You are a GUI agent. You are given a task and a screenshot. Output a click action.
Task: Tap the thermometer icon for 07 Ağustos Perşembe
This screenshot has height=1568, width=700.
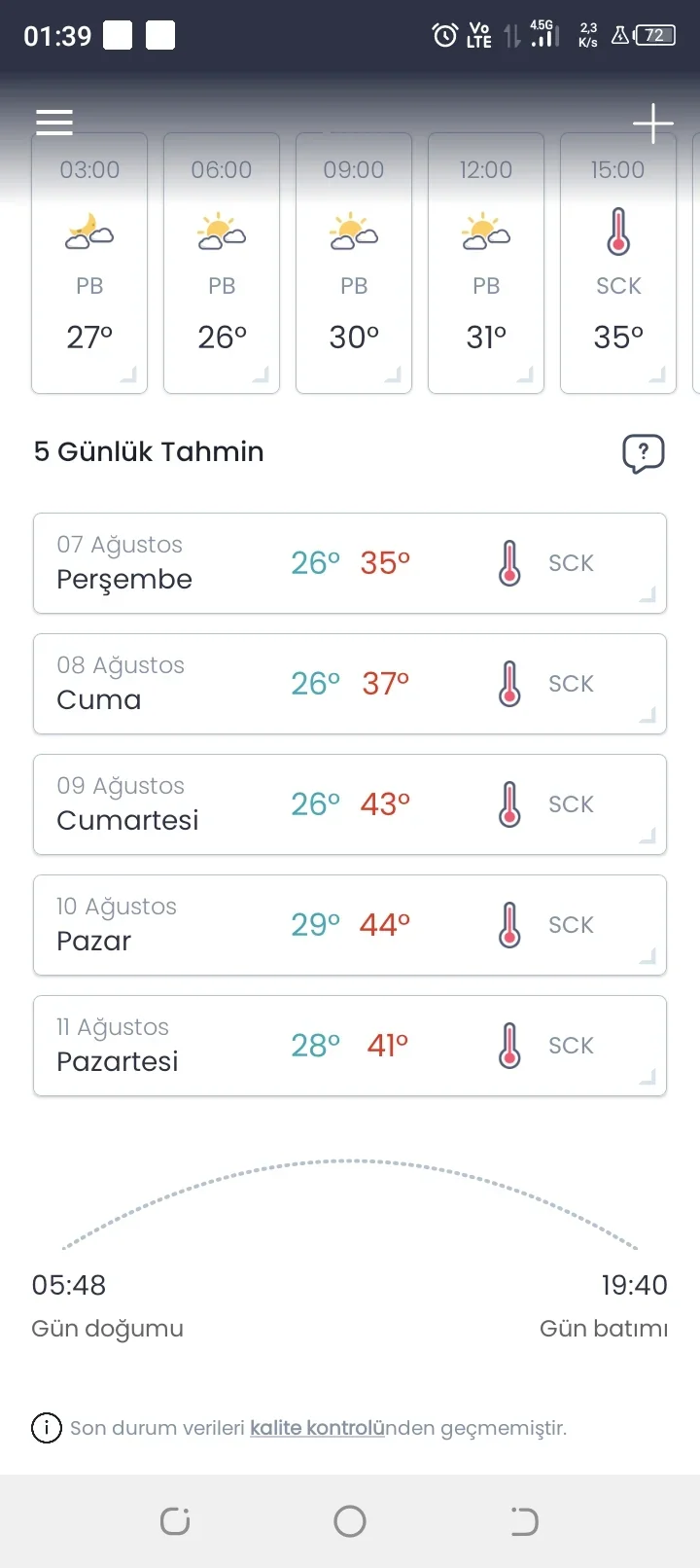point(509,563)
